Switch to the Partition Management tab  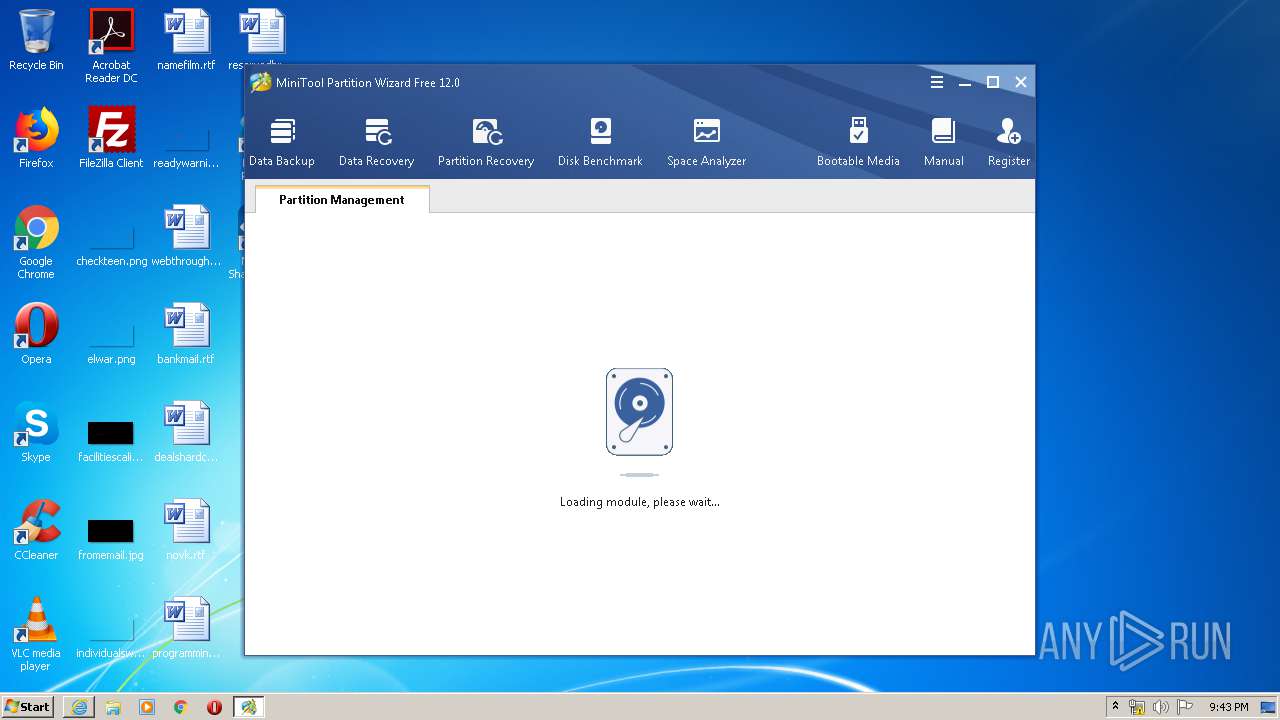click(342, 199)
